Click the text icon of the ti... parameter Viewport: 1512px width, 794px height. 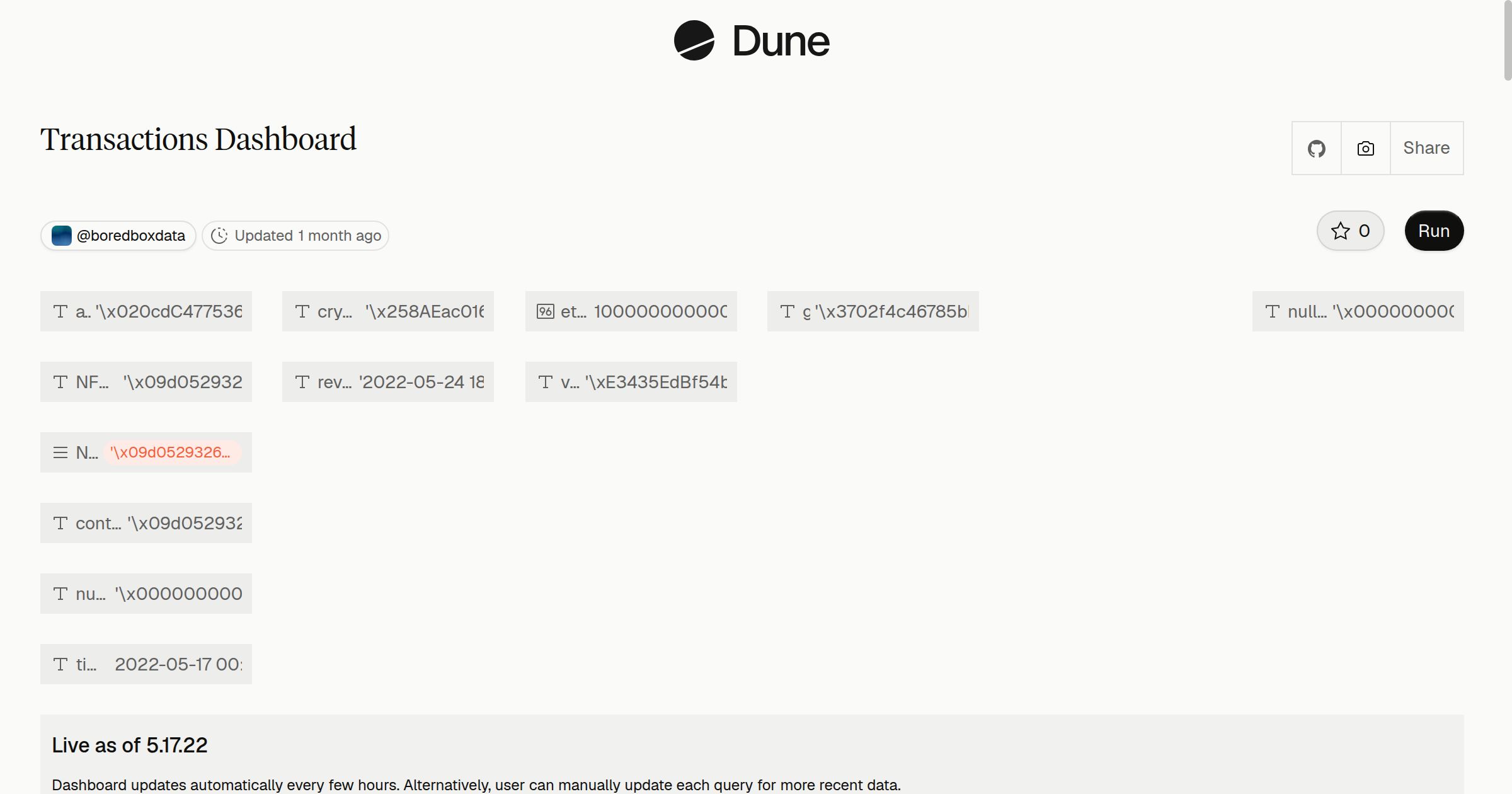(60, 664)
